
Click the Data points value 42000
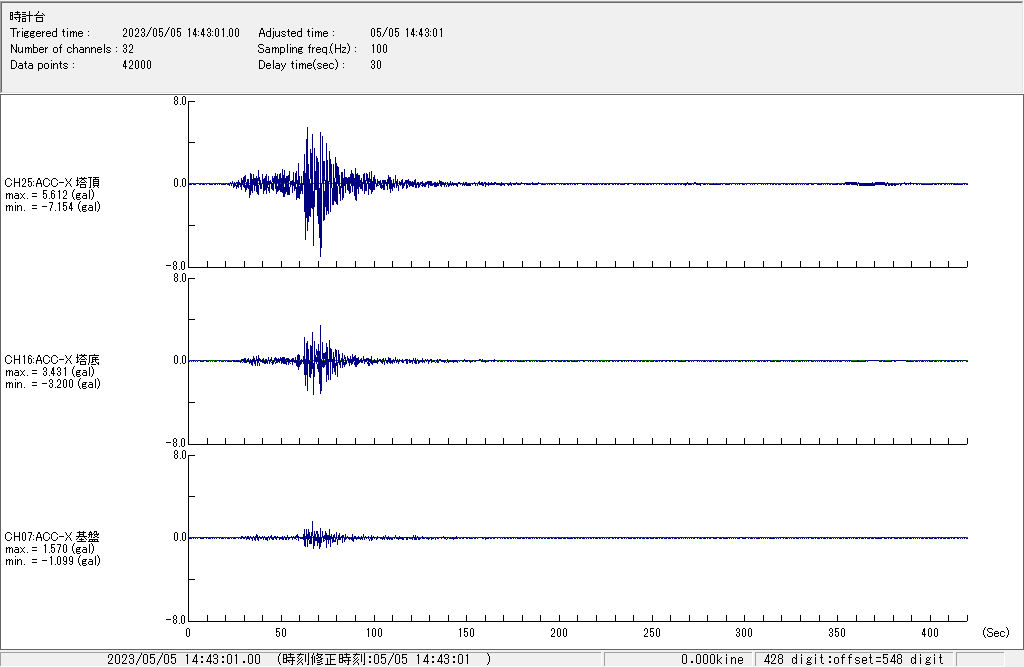(x=137, y=65)
